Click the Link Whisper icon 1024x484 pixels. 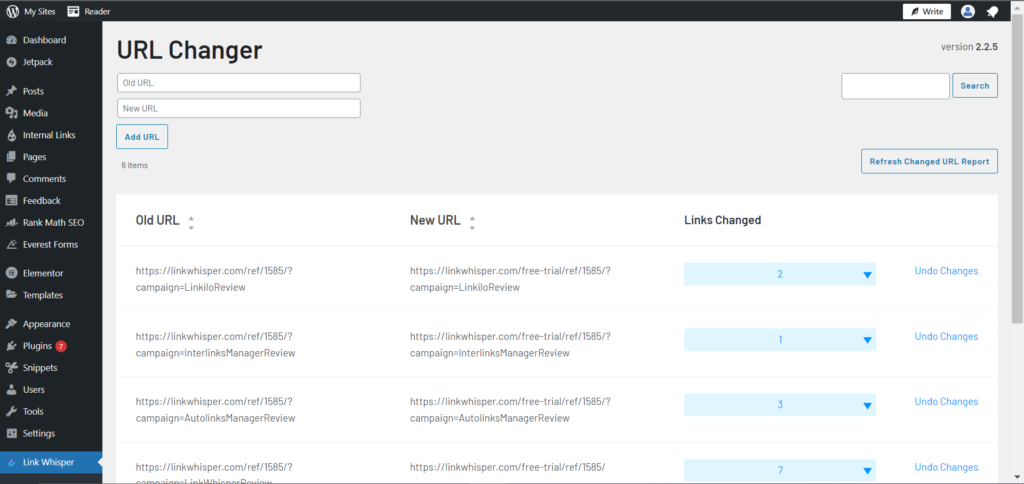click(x=11, y=462)
